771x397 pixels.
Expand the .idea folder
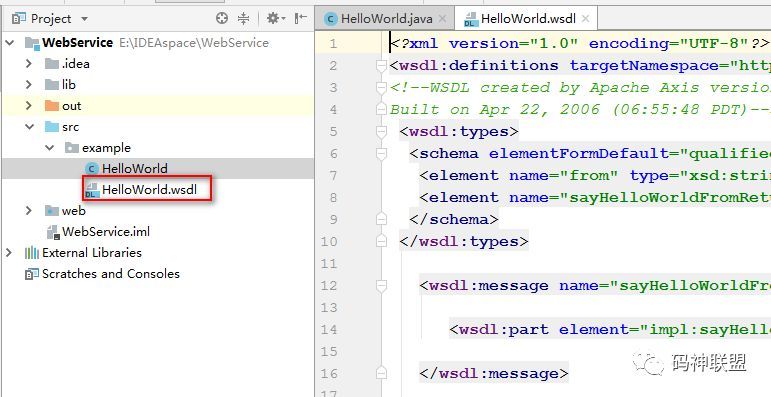(x=29, y=63)
